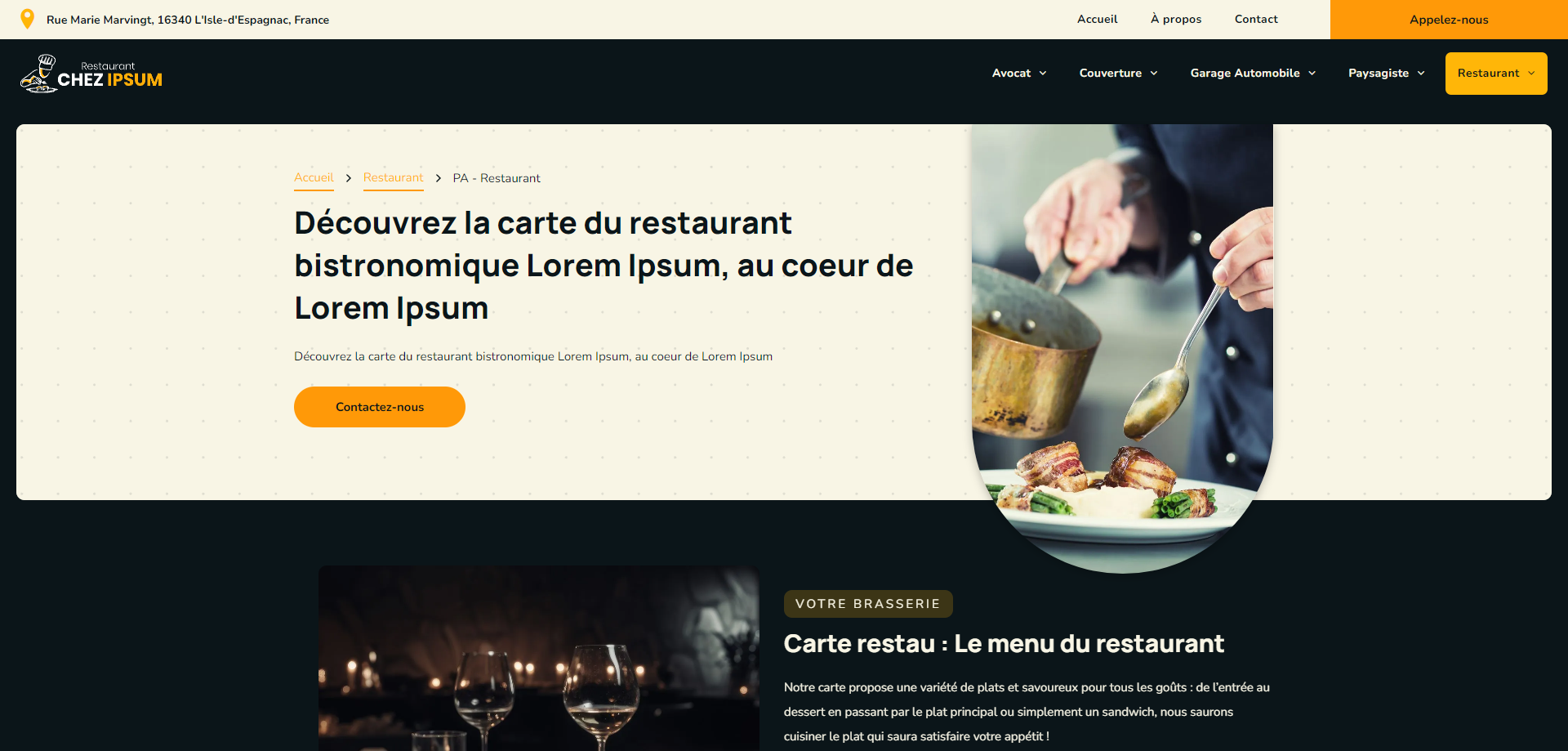Expand the Couverture menu chevron

click(x=1154, y=74)
